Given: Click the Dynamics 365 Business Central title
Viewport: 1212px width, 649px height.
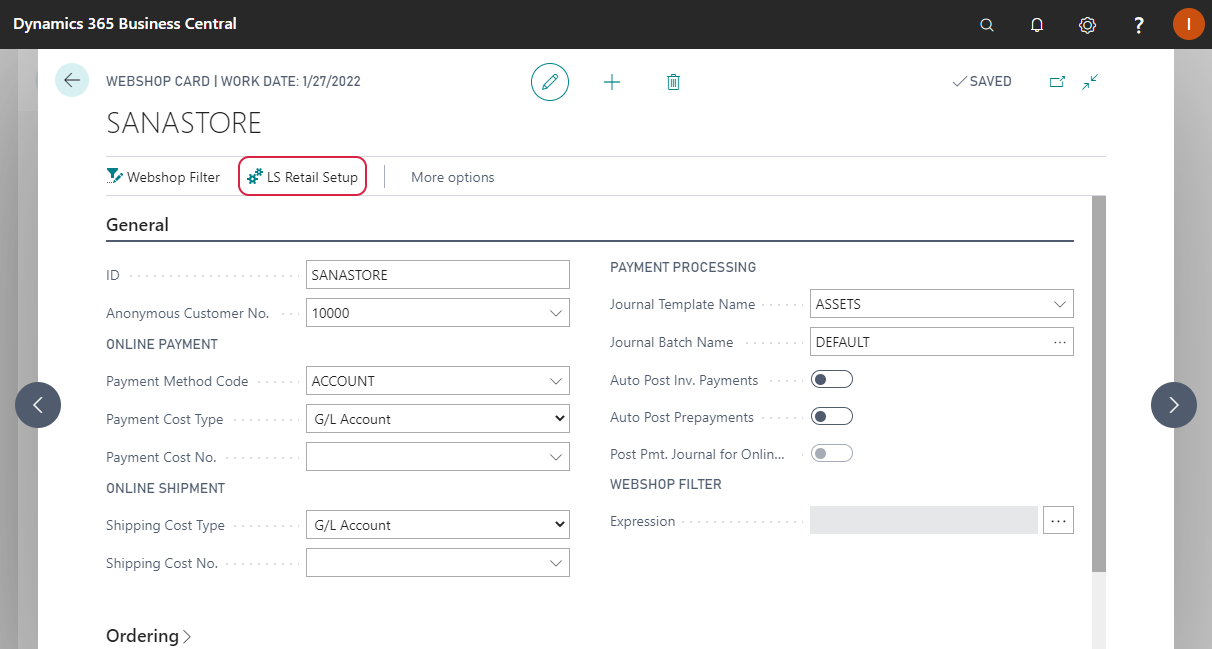Looking at the screenshot, I should tap(125, 24).
